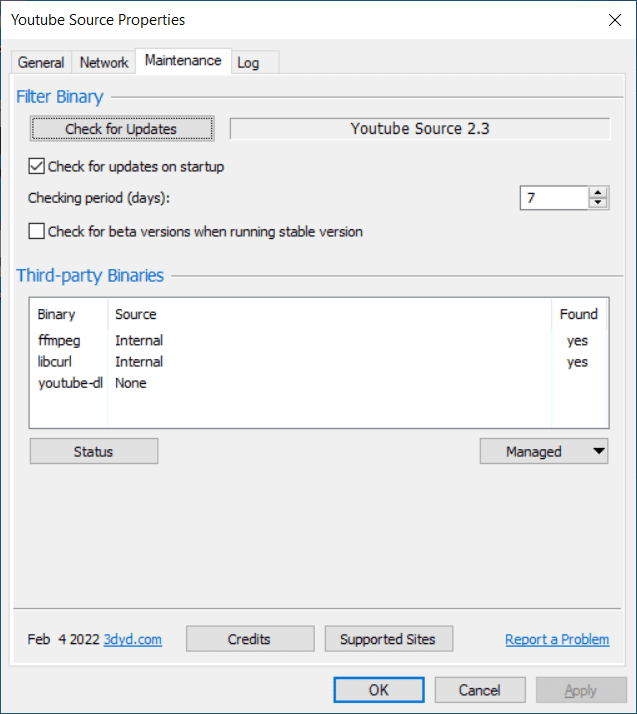The height and width of the screenshot is (714, 637).
Task: Open the Supported Sites list
Action: click(x=388, y=639)
